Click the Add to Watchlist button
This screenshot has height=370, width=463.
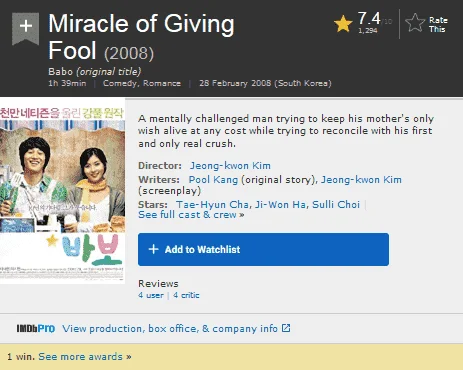[263, 249]
